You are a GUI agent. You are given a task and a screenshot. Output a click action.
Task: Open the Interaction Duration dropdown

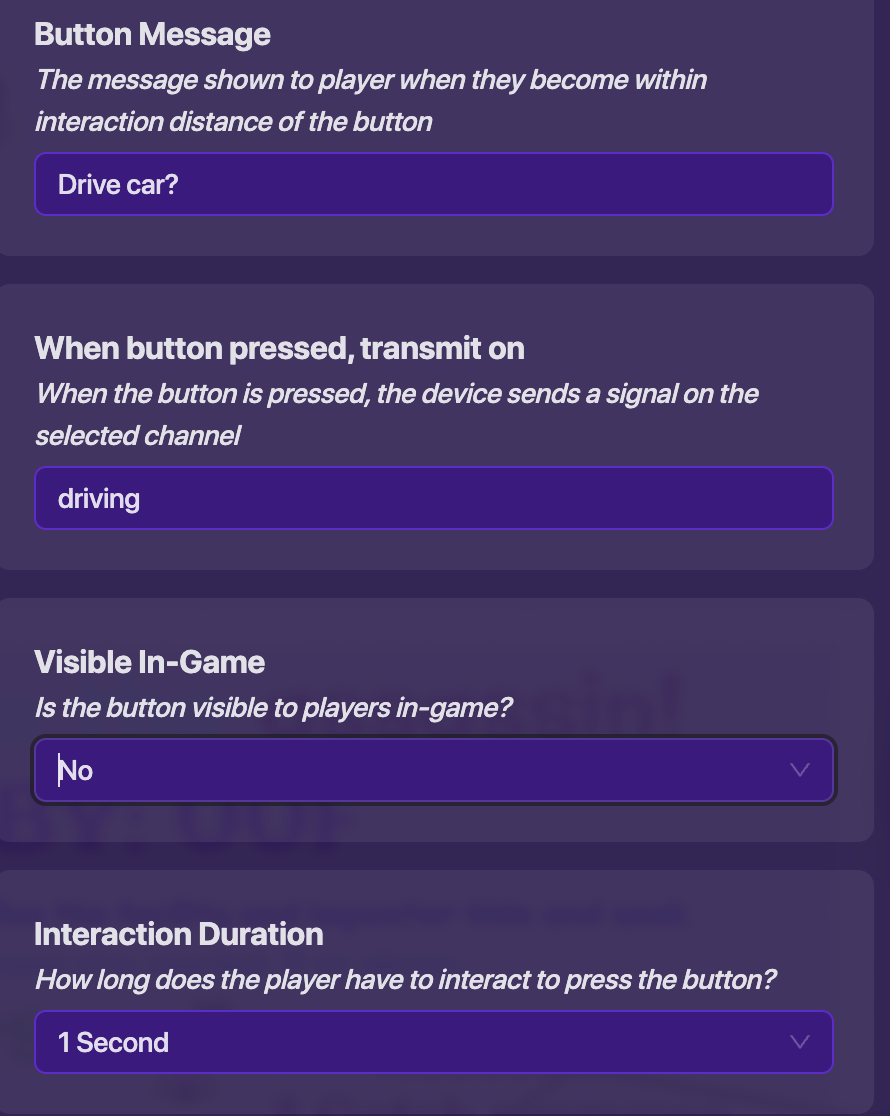pos(433,1042)
